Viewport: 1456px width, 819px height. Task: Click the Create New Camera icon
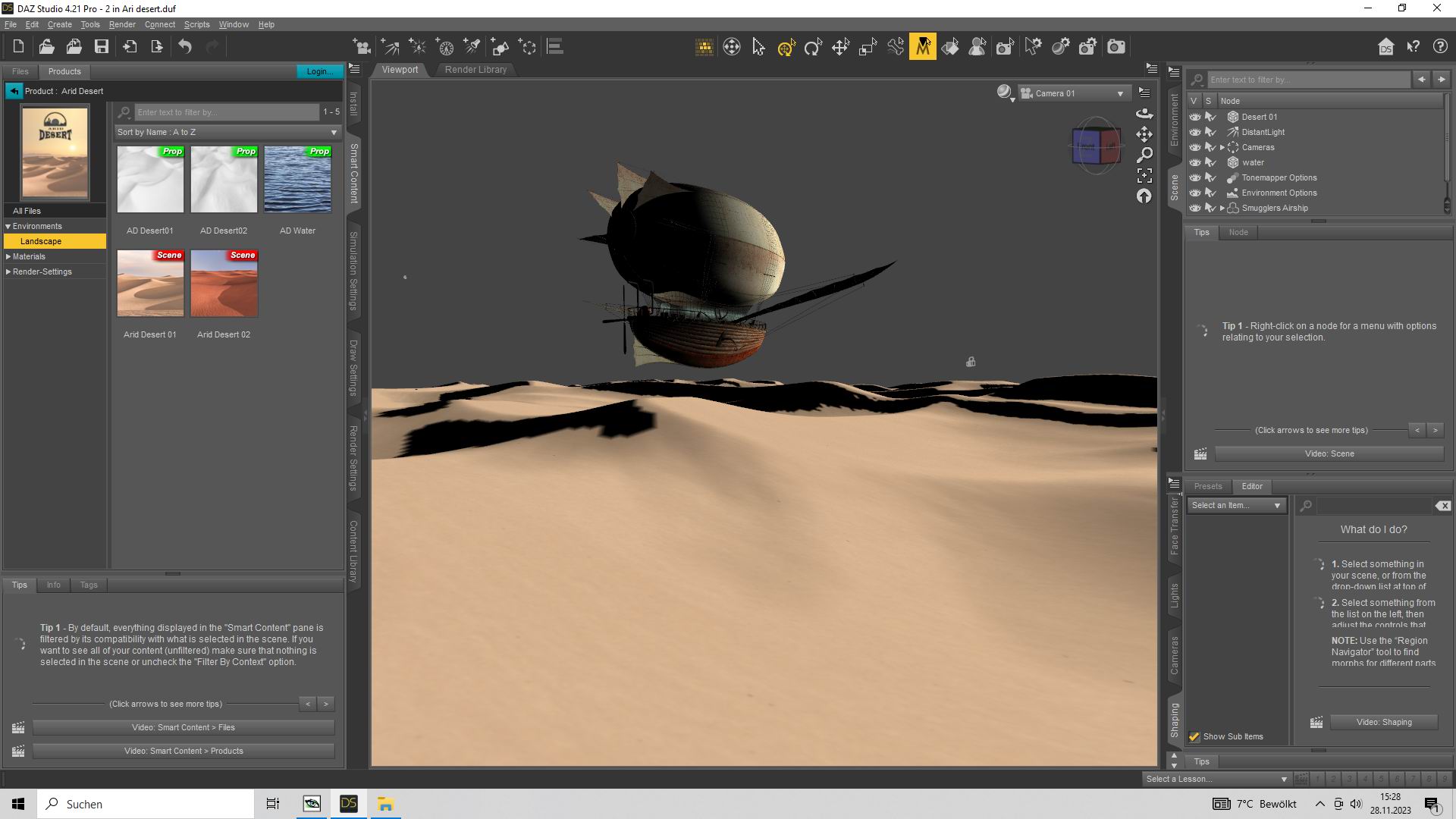(x=362, y=47)
